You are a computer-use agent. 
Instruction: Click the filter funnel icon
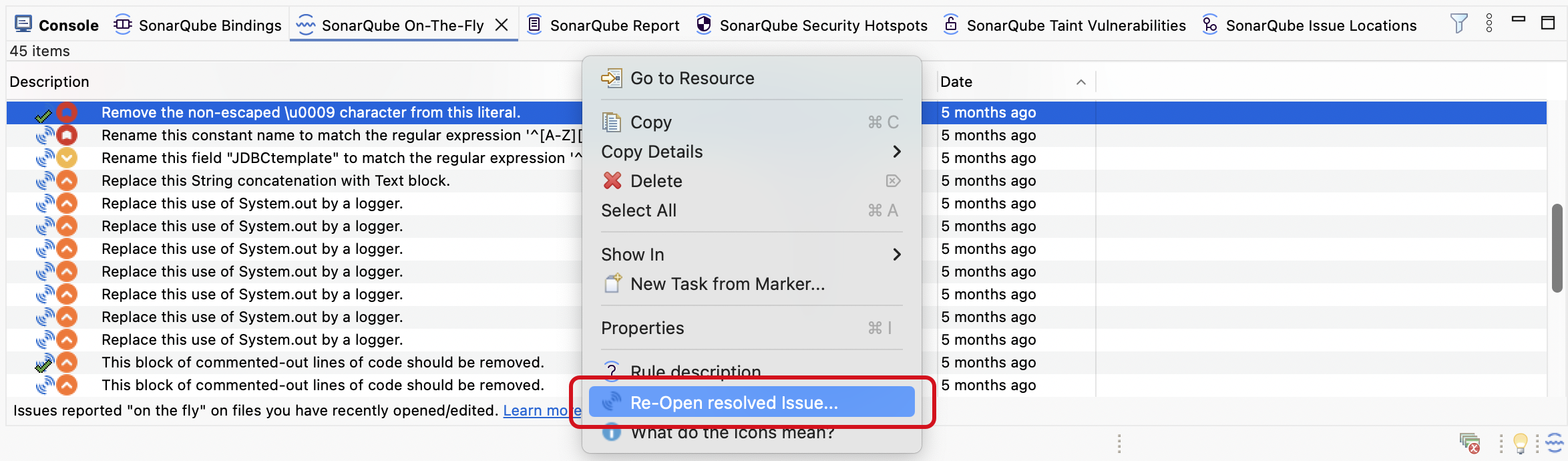click(1458, 23)
